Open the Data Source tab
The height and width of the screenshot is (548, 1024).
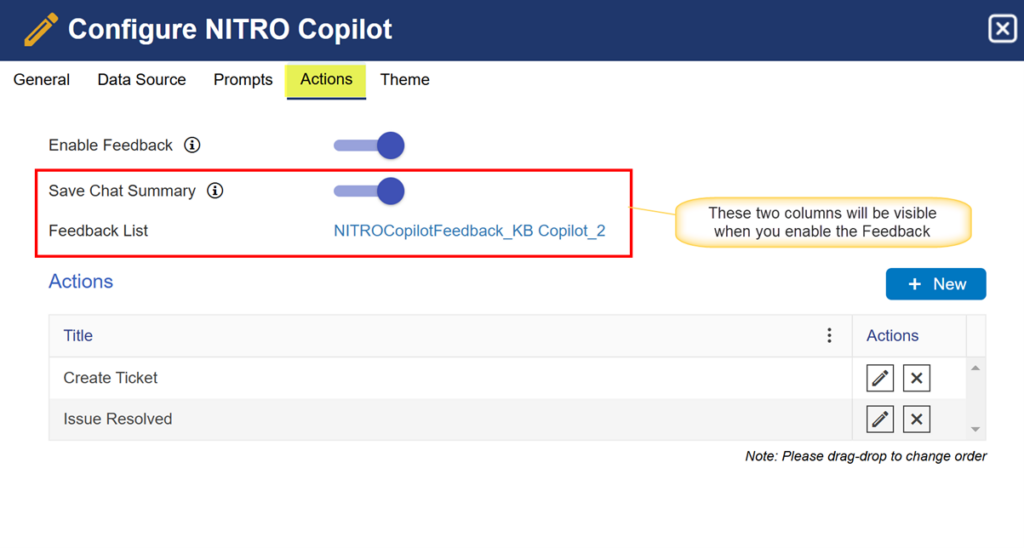(x=142, y=80)
